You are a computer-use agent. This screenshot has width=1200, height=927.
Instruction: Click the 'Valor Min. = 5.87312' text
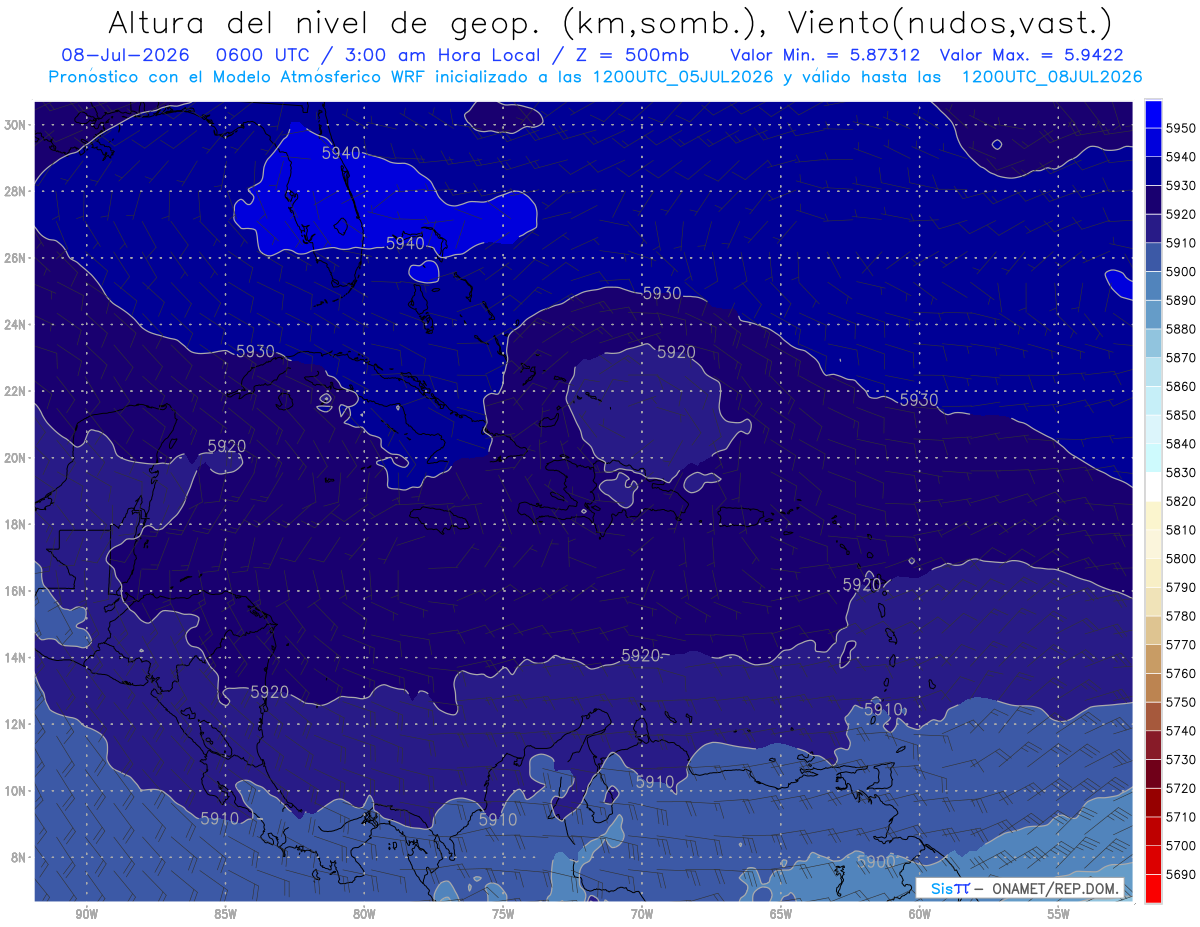pyautogui.click(x=826, y=55)
